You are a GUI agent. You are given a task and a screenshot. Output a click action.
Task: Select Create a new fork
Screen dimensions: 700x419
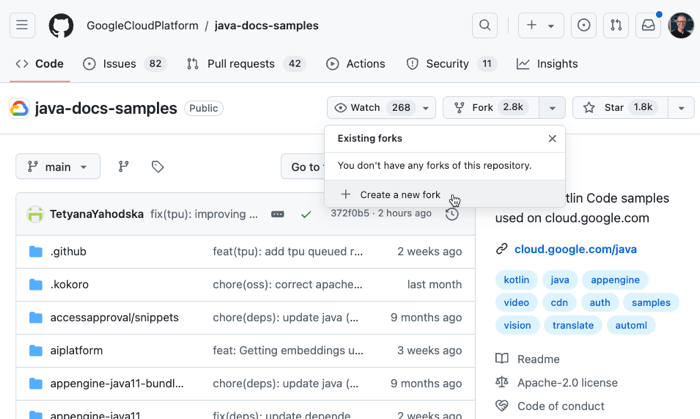[400, 195]
